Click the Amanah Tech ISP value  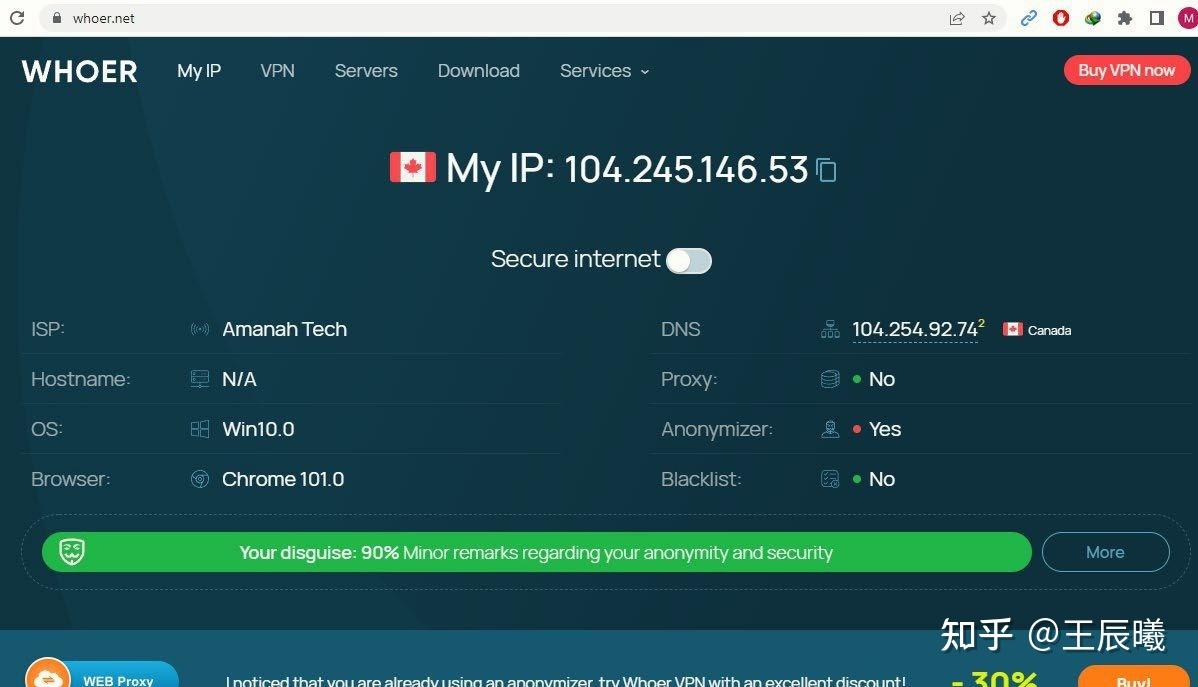pos(284,329)
